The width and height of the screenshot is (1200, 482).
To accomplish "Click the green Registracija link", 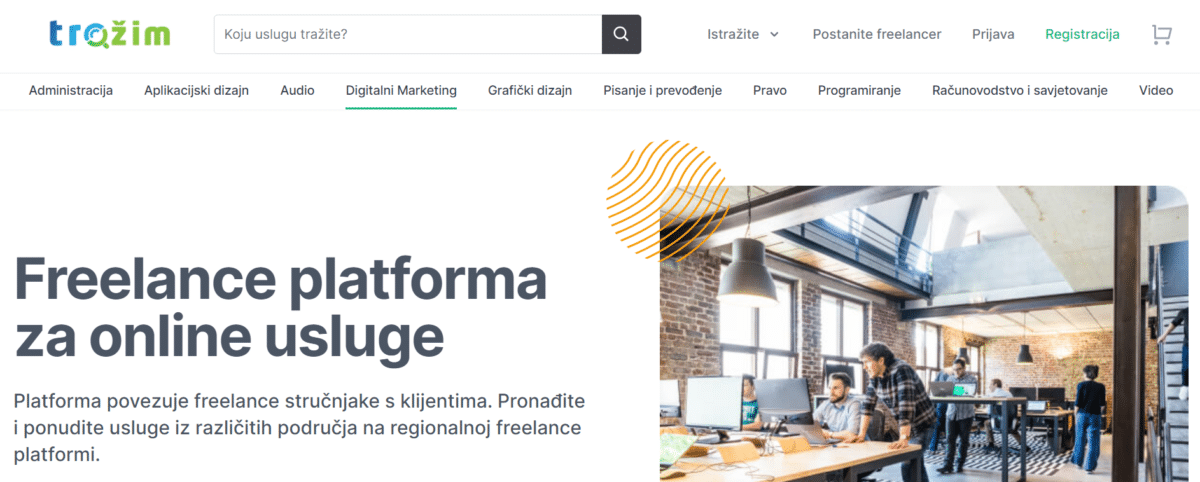I will 1082,34.
